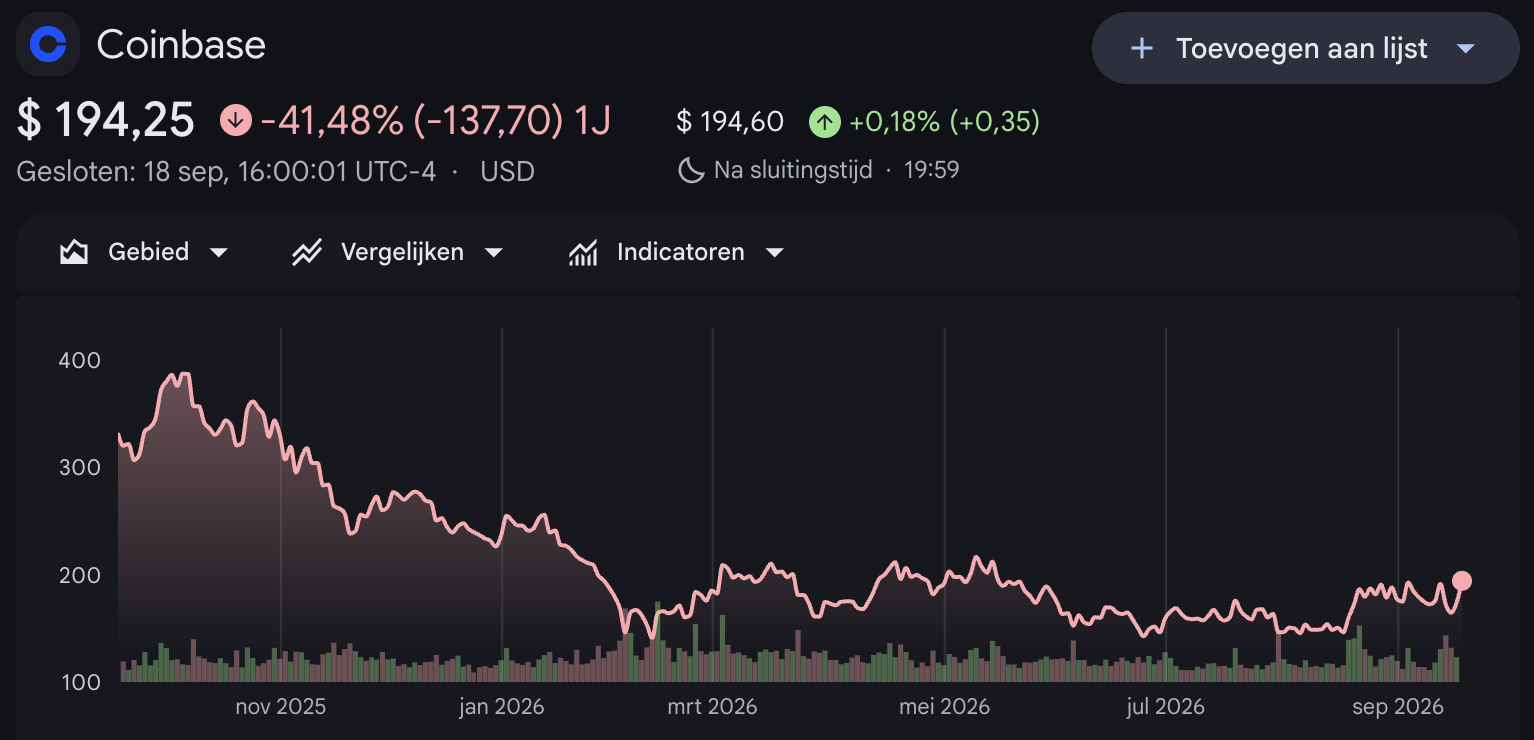This screenshot has height=740, width=1534.
Task: Click the $ 194,25 closing price
Action: pyautogui.click(x=106, y=121)
